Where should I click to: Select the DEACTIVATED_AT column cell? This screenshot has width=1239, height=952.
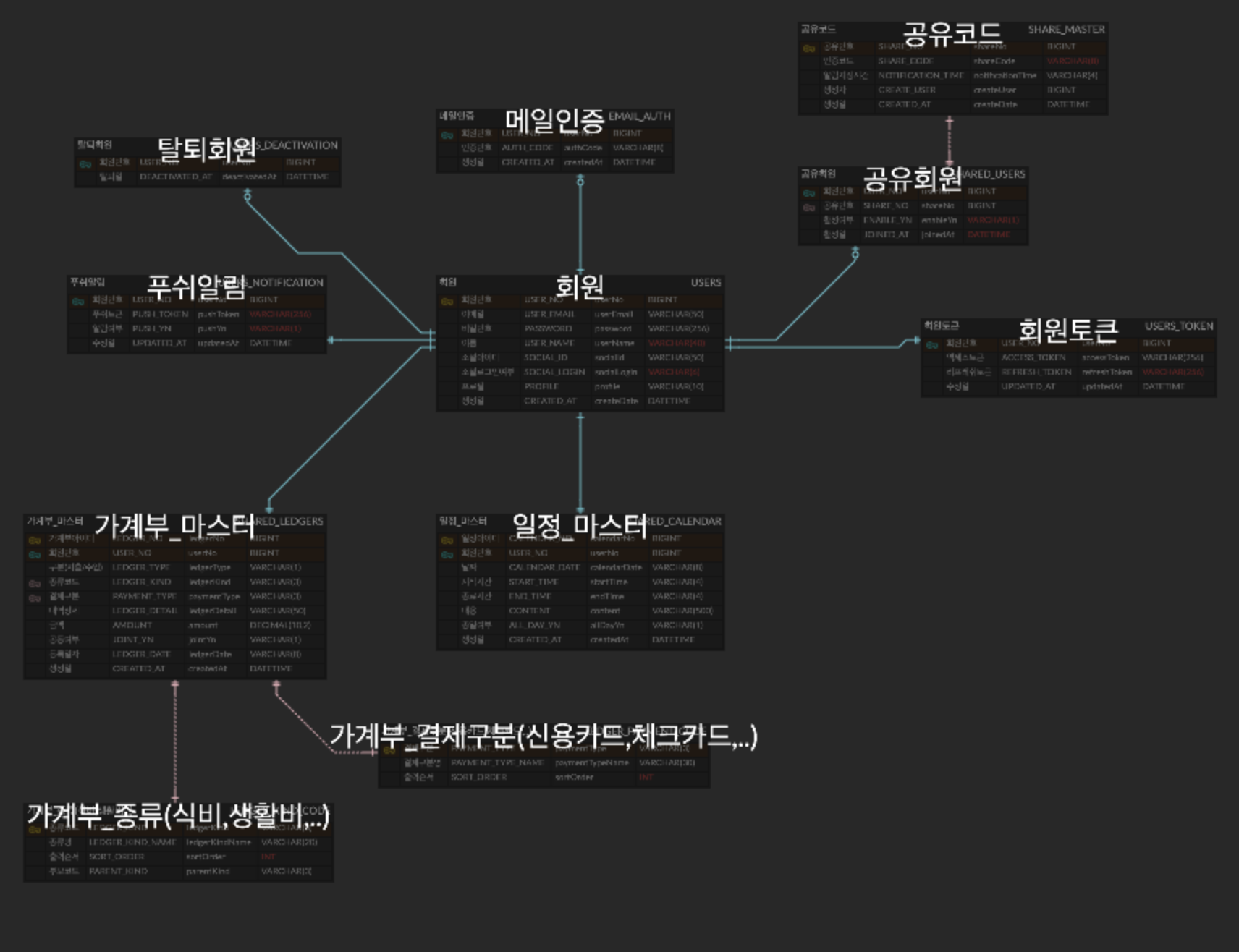tap(176, 177)
